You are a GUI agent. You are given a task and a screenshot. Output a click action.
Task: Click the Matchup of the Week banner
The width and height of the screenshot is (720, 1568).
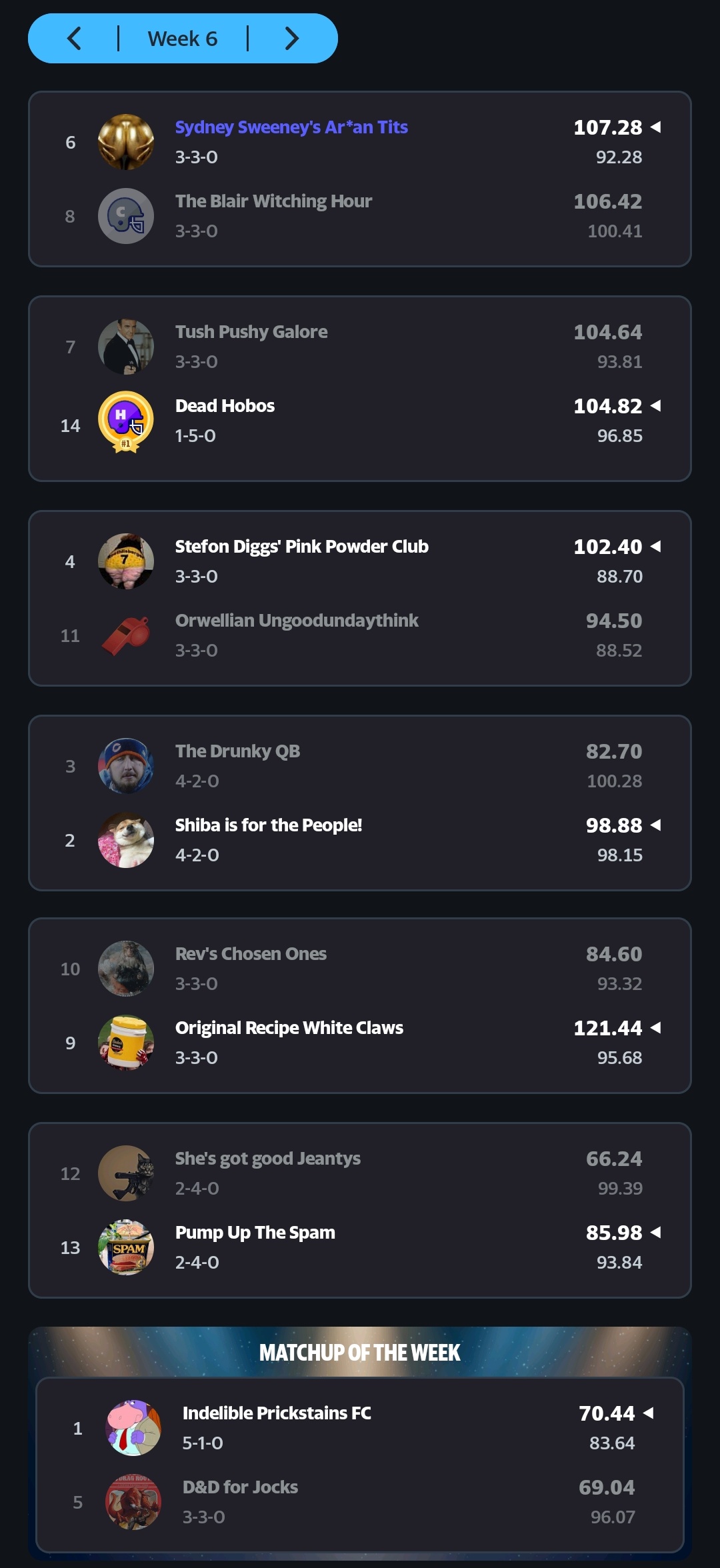pos(360,1353)
